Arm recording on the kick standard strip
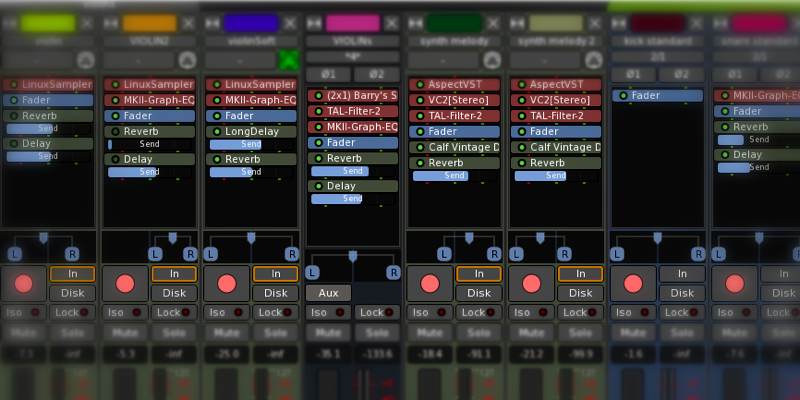800x400 pixels. pos(633,284)
